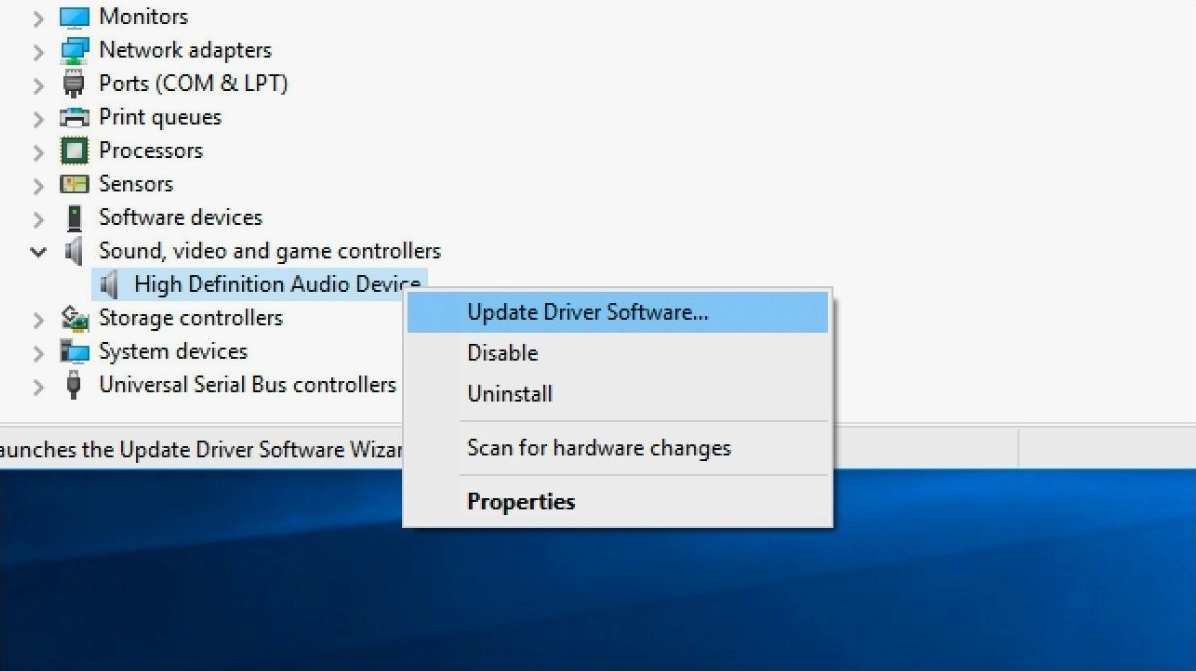Click the Storage controllers icon
Screen dimensions: 1196x671
(x=74, y=319)
